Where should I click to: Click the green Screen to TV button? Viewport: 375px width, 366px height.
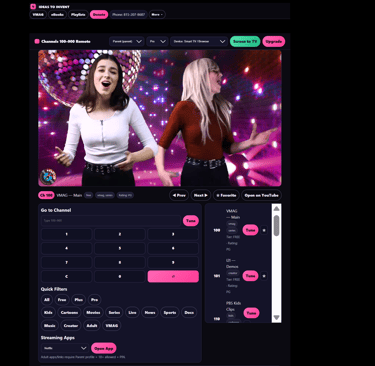pyautogui.click(x=245, y=41)
